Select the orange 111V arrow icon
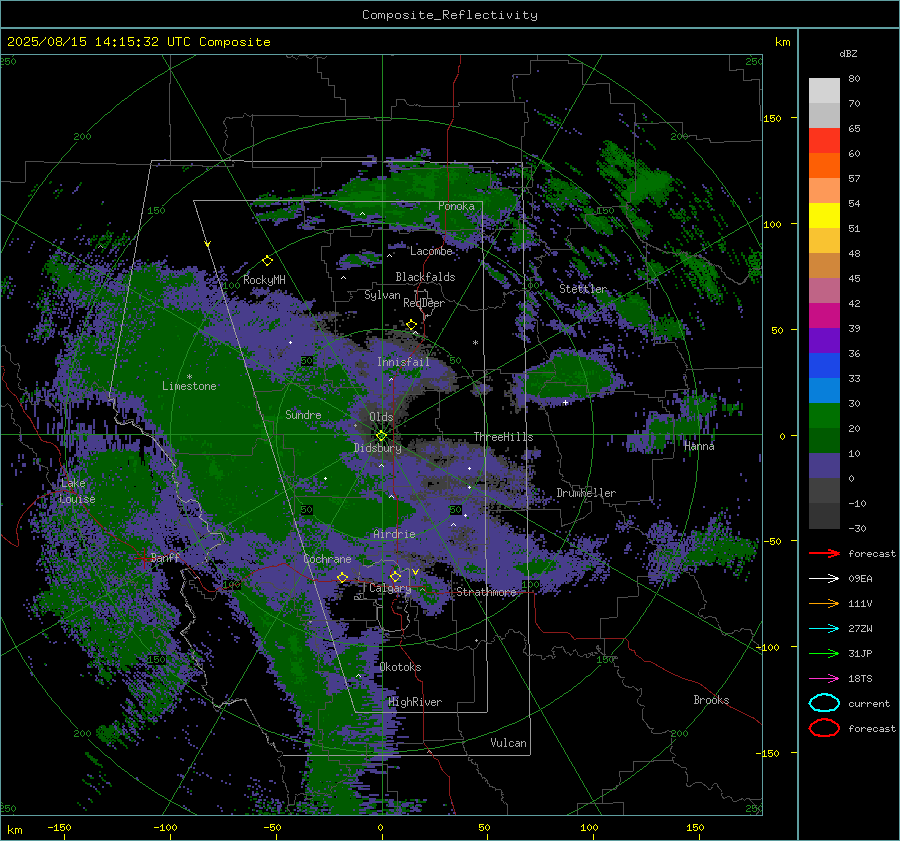 tap(824, 603)
